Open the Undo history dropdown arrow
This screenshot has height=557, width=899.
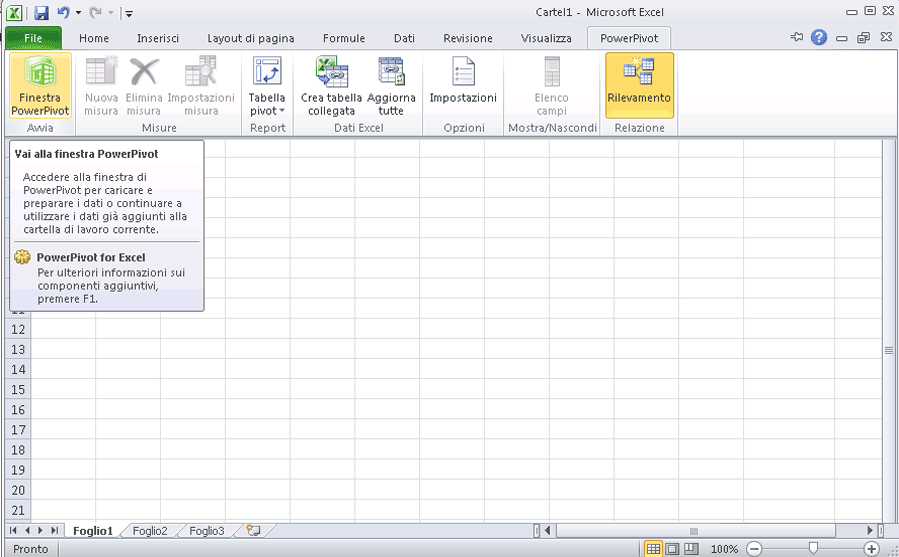click(79, 13)
